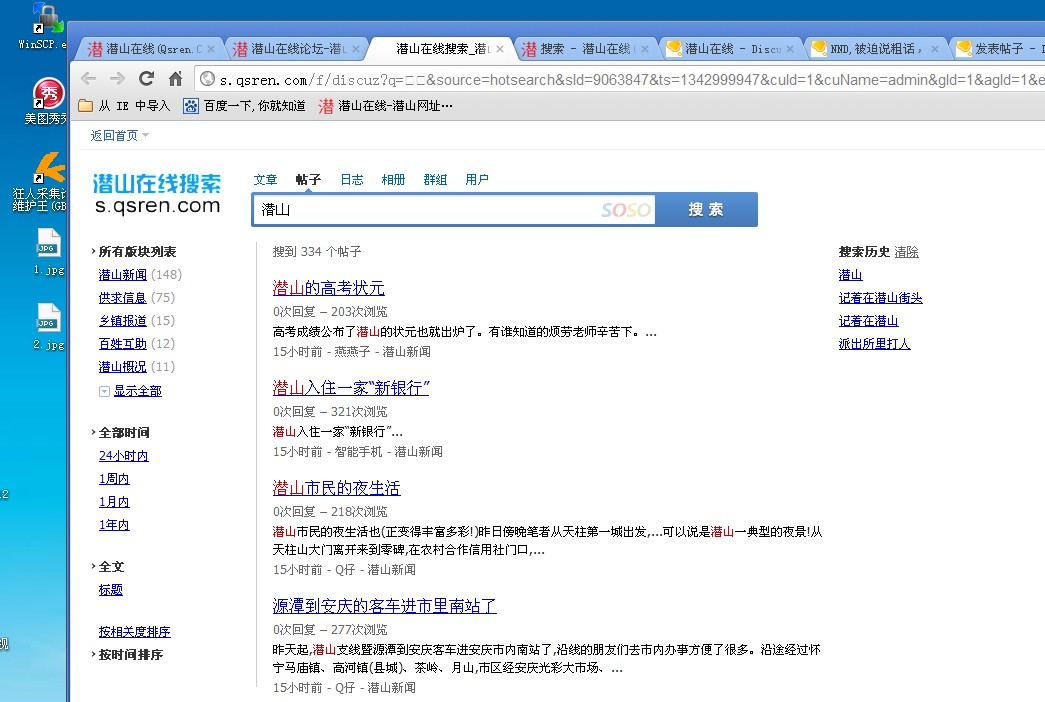Image resolution: width=1045 pixels, height=702 pixels.
Task: Sort results with 按相关度排序
Action: point(135,631)
